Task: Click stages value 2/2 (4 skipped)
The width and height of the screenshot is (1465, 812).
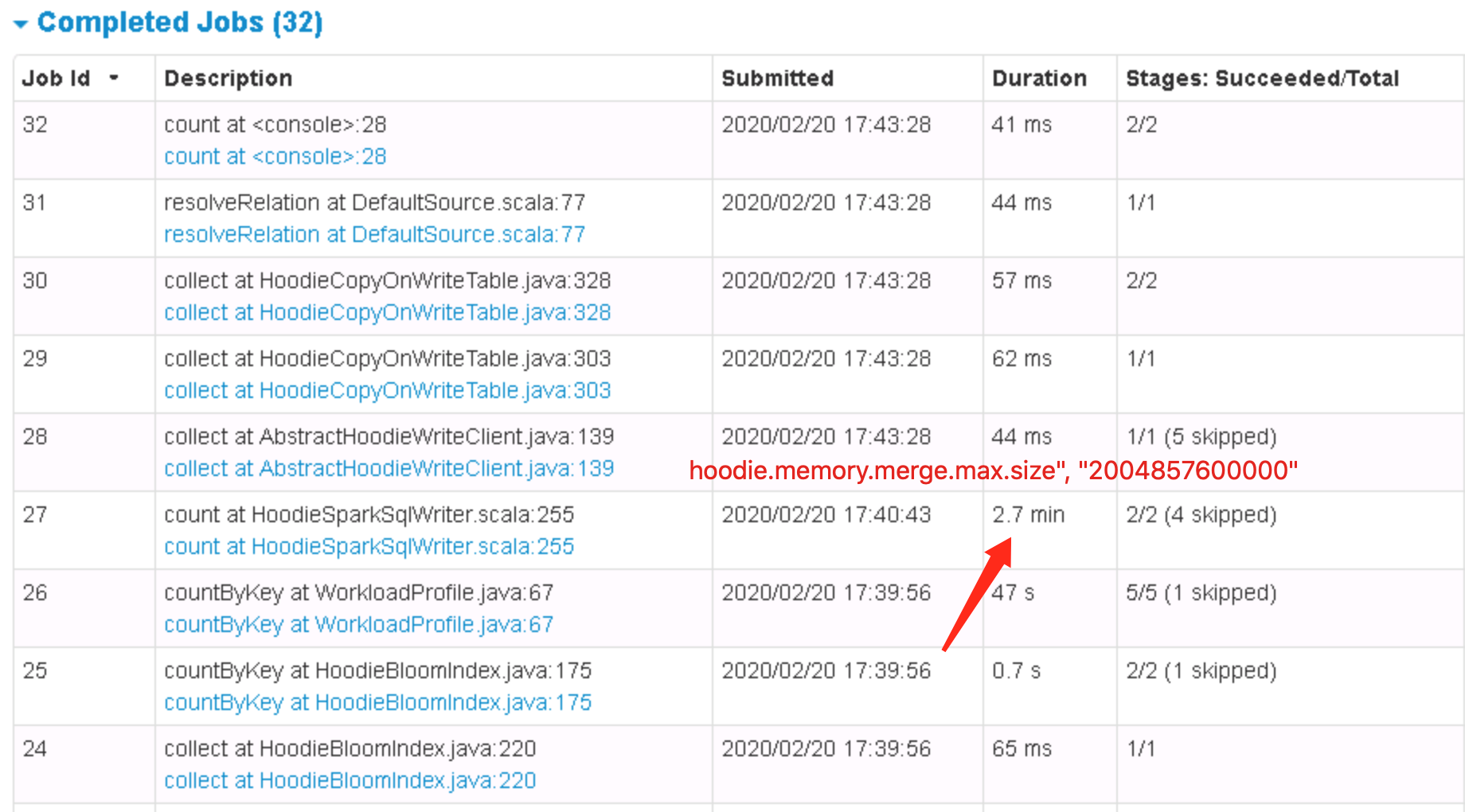Action: click(x=1201, y=514)
